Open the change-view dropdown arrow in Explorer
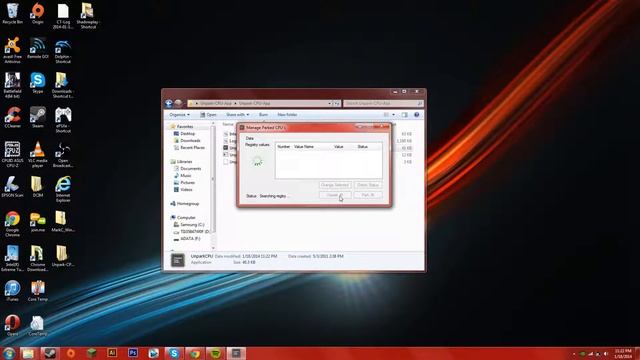This screenshot has height=360, width=640. click(393, 115)
